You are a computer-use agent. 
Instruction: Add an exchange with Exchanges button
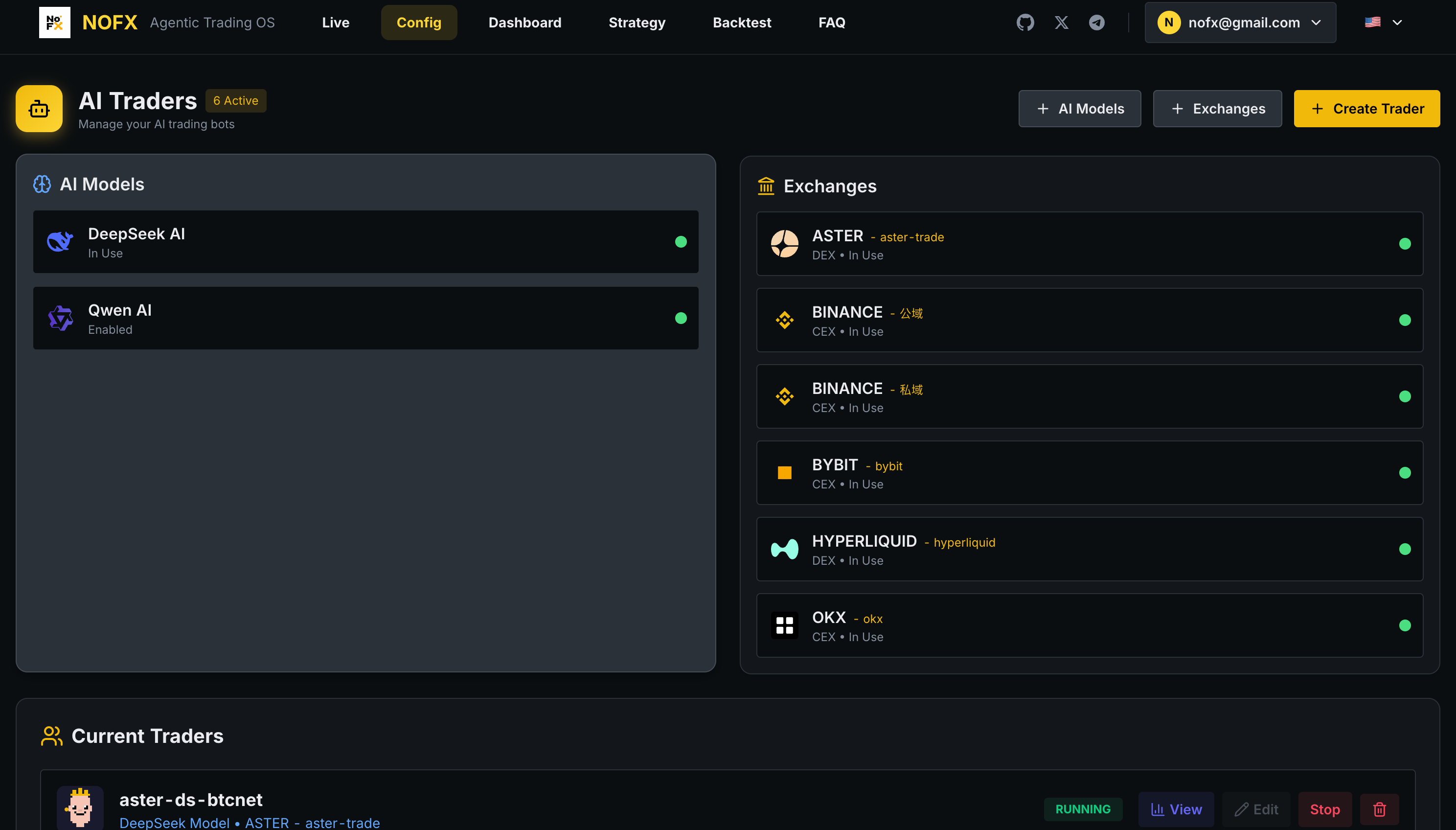coord(1218,108)
